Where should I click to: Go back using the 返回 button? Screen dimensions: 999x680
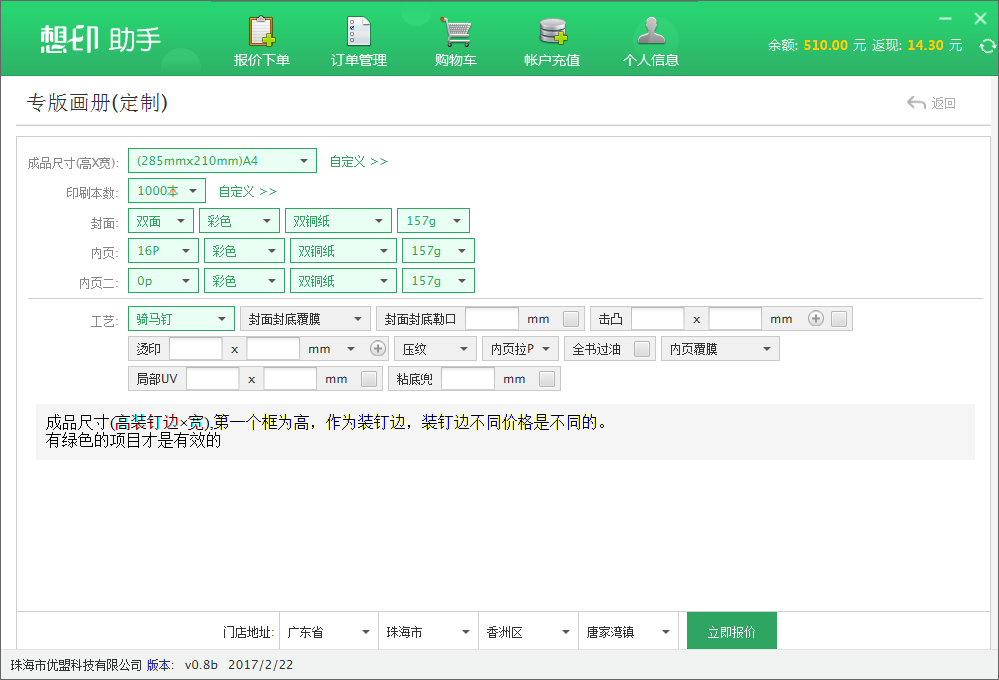(931, 103)
